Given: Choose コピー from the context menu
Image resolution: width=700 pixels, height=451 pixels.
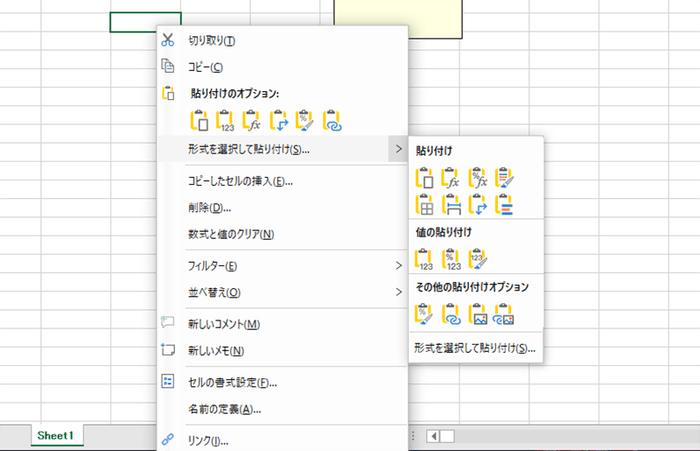Looking at the screenshot, I should point(206,67).
